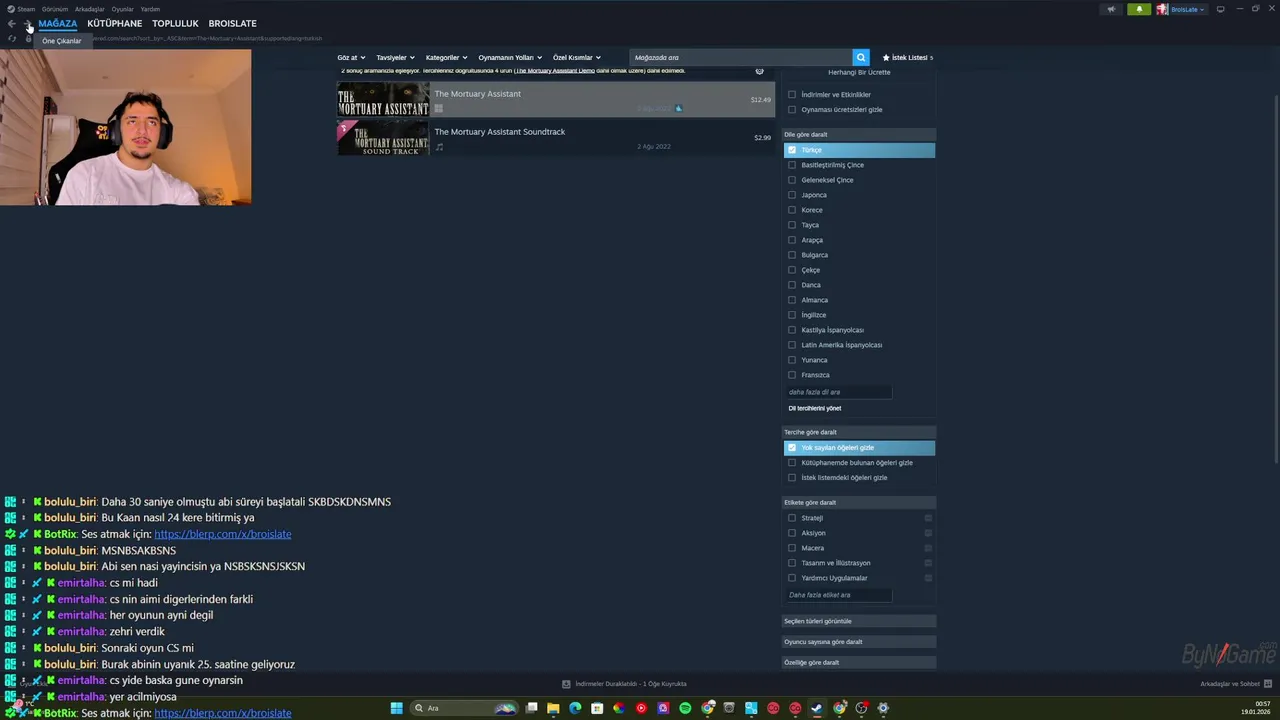Click Dil tercihlerini yönet link

815,409
